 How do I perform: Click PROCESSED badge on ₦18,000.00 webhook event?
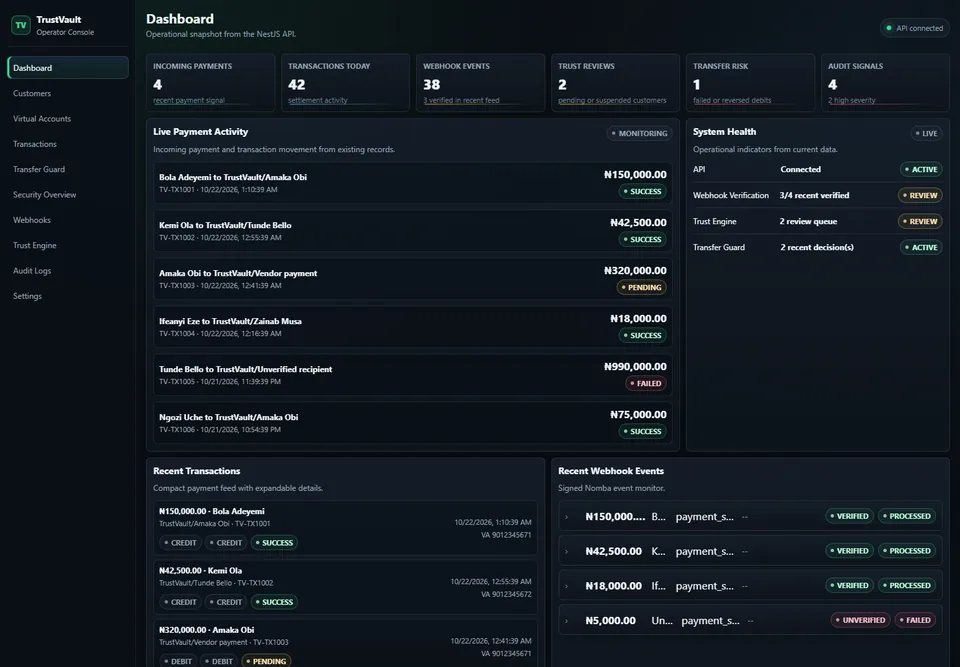pyautogui.click(x=907, y=586)
